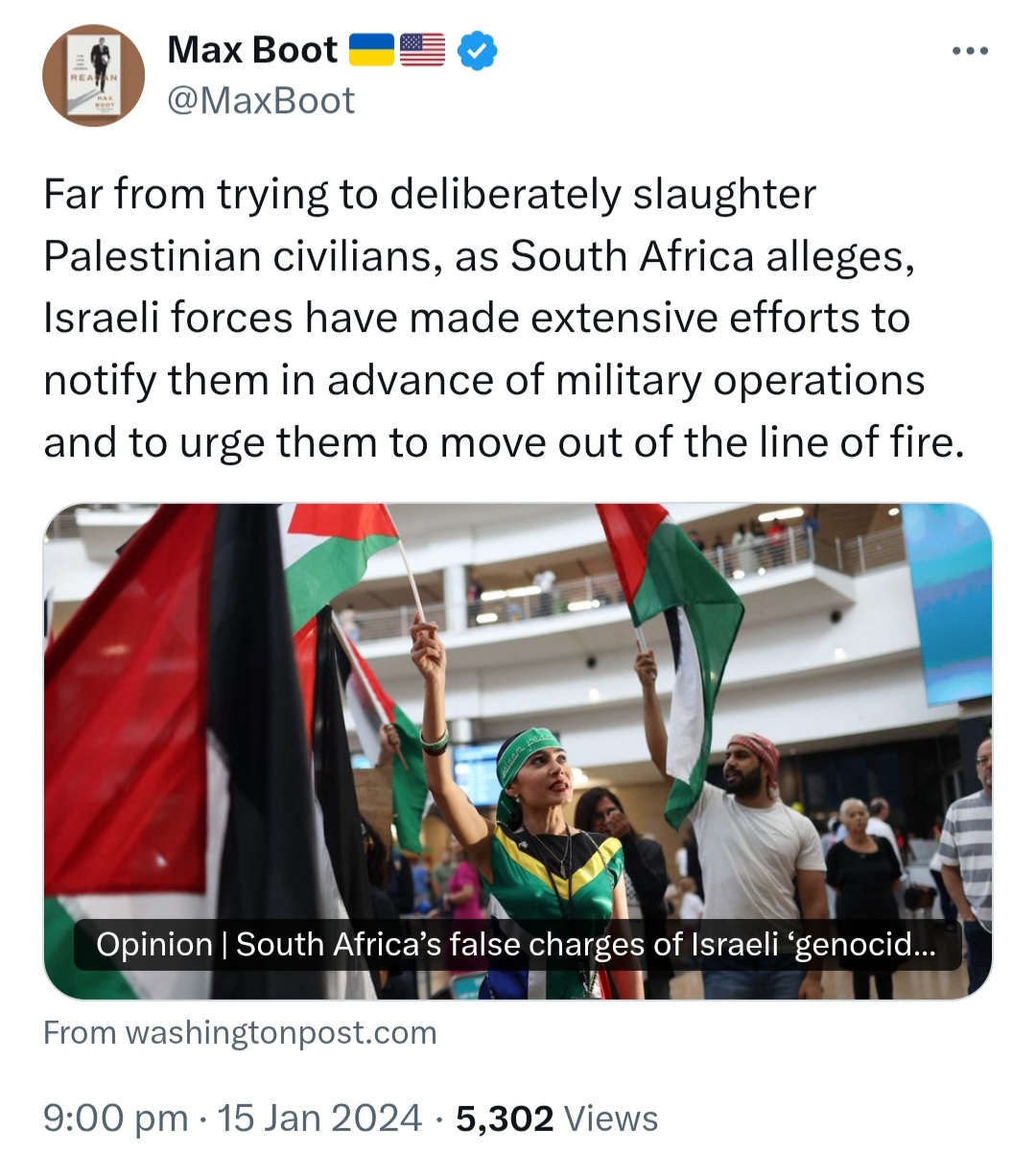Image resolution: width=1036 pixels, height=1155 pixels.
Task: Open the Opinion headline caption on the card
Action: click(x=517, y=945)
